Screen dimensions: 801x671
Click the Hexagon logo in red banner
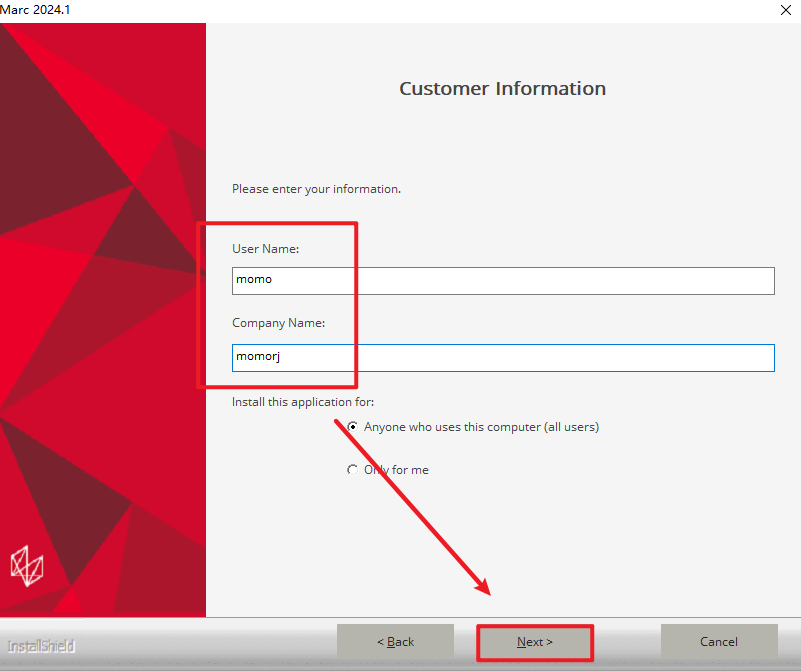pos(27,565)
